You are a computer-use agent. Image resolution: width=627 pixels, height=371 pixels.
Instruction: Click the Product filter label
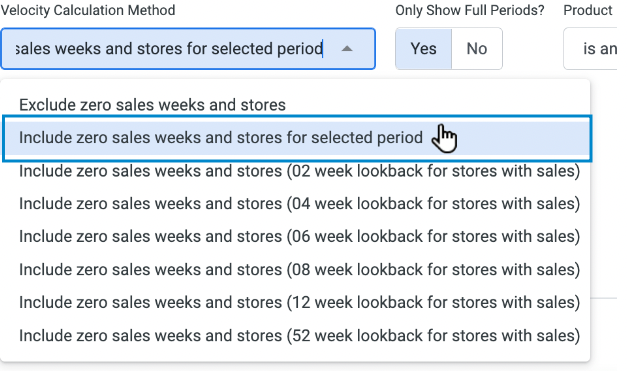[x=588, y=10]
